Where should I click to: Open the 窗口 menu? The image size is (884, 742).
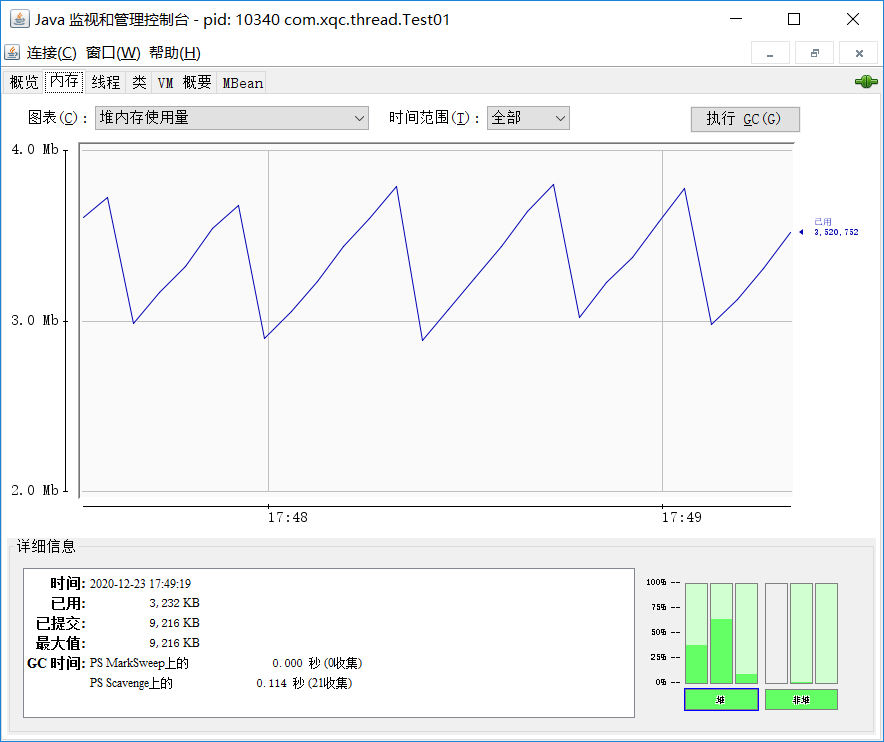tap(113, 53)
